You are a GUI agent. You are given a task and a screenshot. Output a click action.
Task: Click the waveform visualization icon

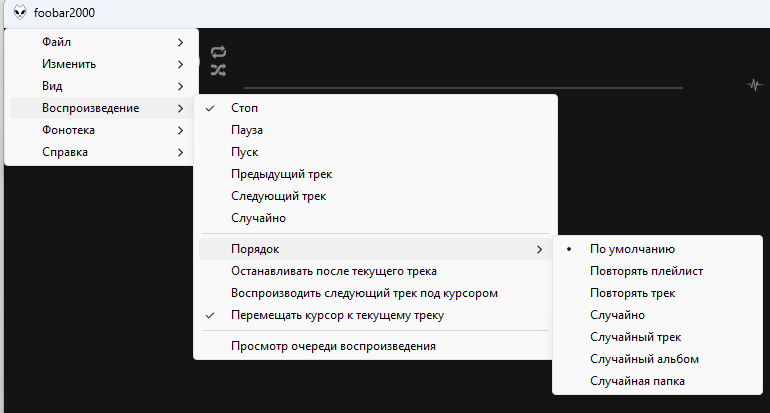755,85
